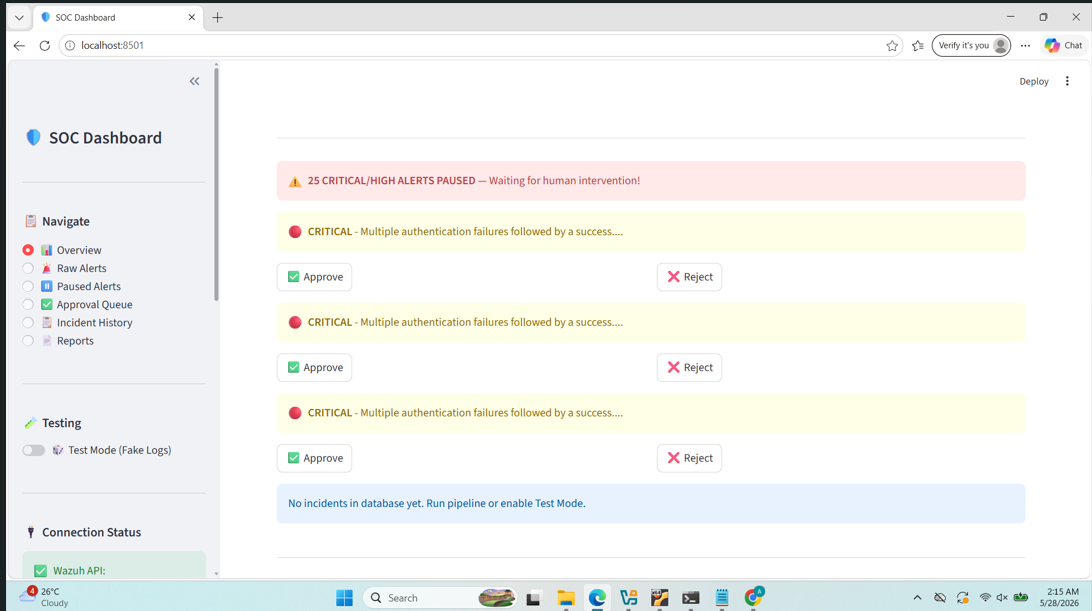Select the SOC Dashboard browser tab
This screenshot has width=1092, height=611.
(x=117, y=17)
